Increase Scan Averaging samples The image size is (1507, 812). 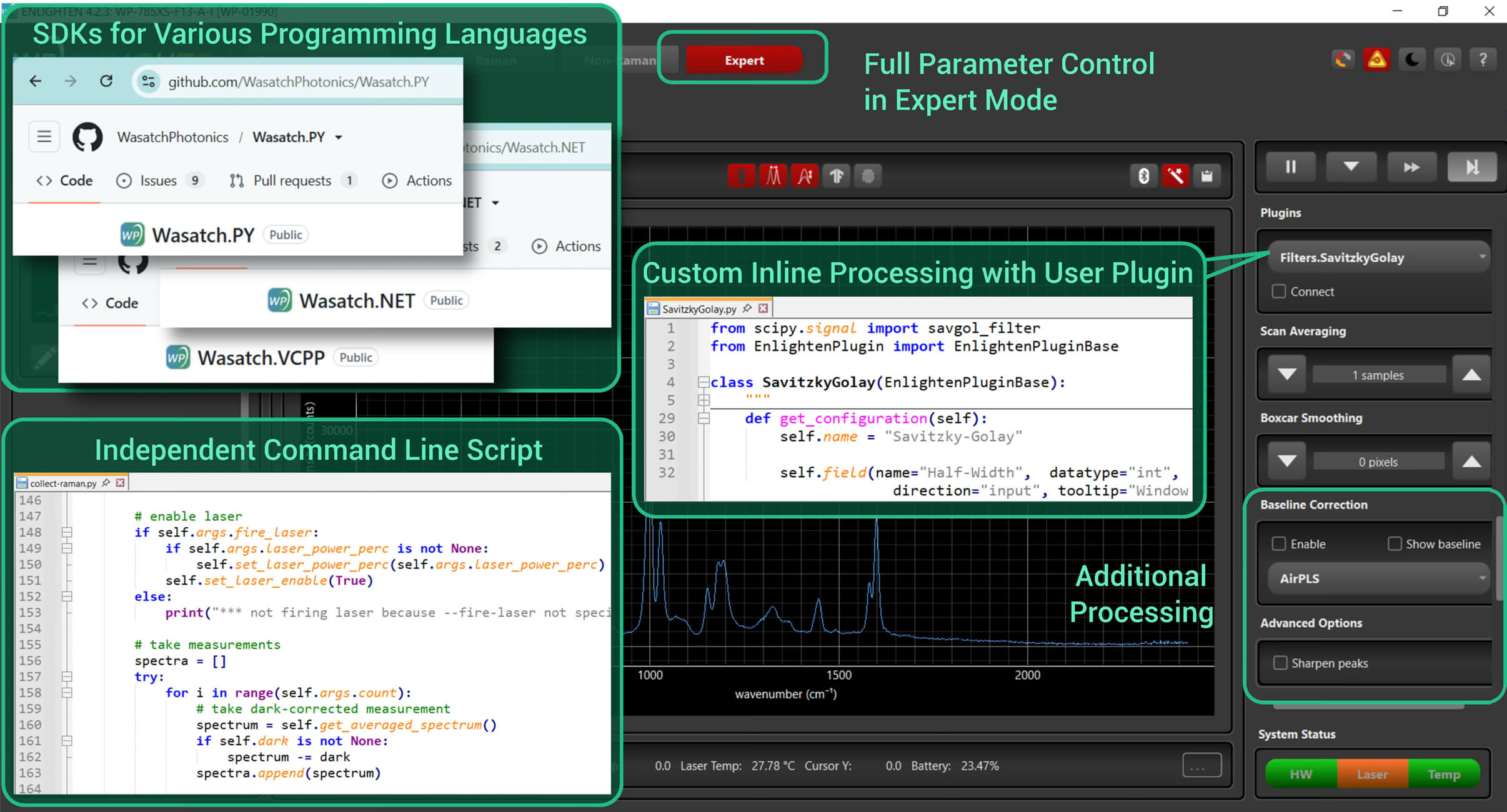pyautogui.click(x=1471, y=375)
